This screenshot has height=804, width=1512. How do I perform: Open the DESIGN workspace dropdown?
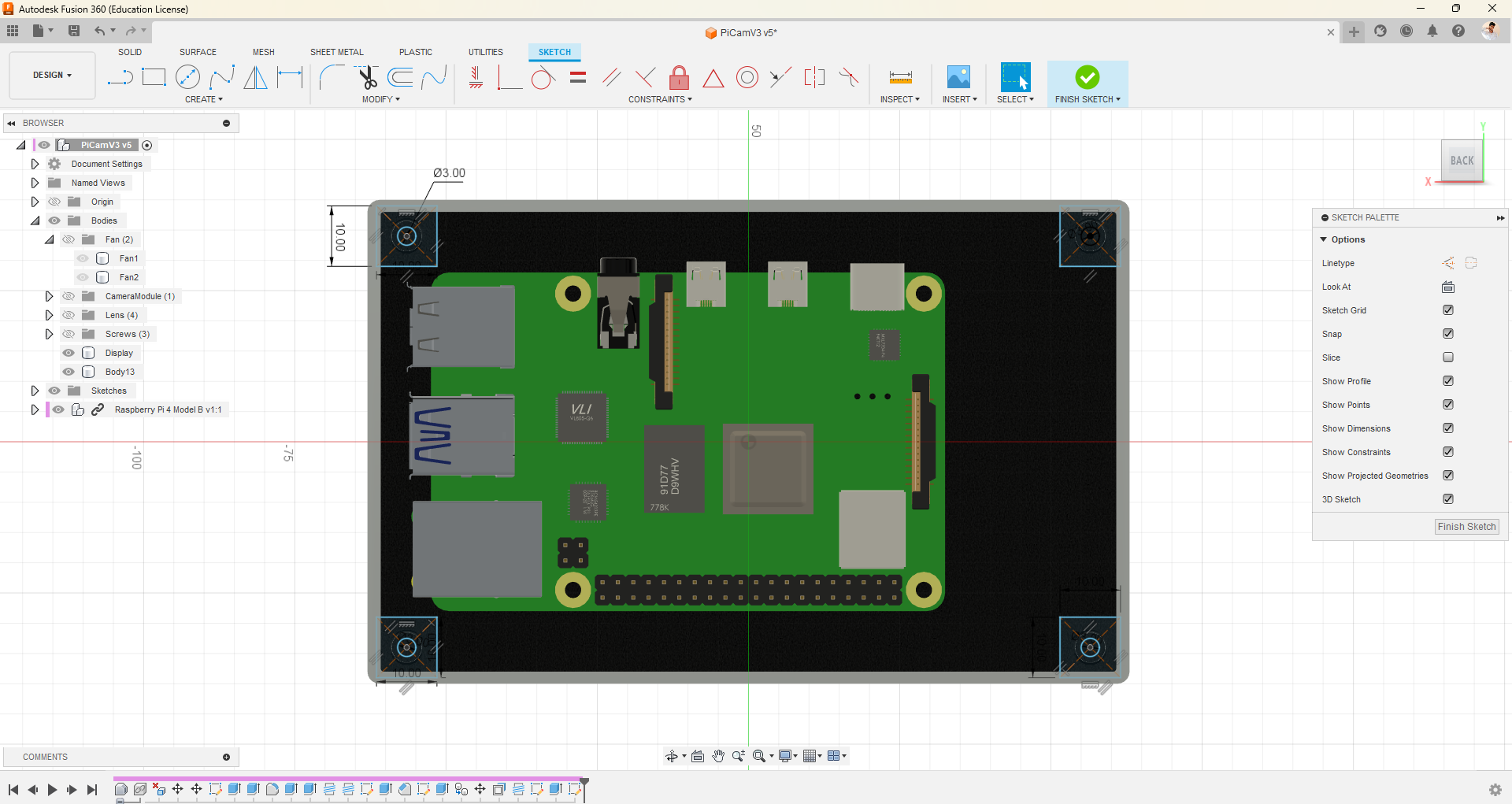(x=52, y=76)
